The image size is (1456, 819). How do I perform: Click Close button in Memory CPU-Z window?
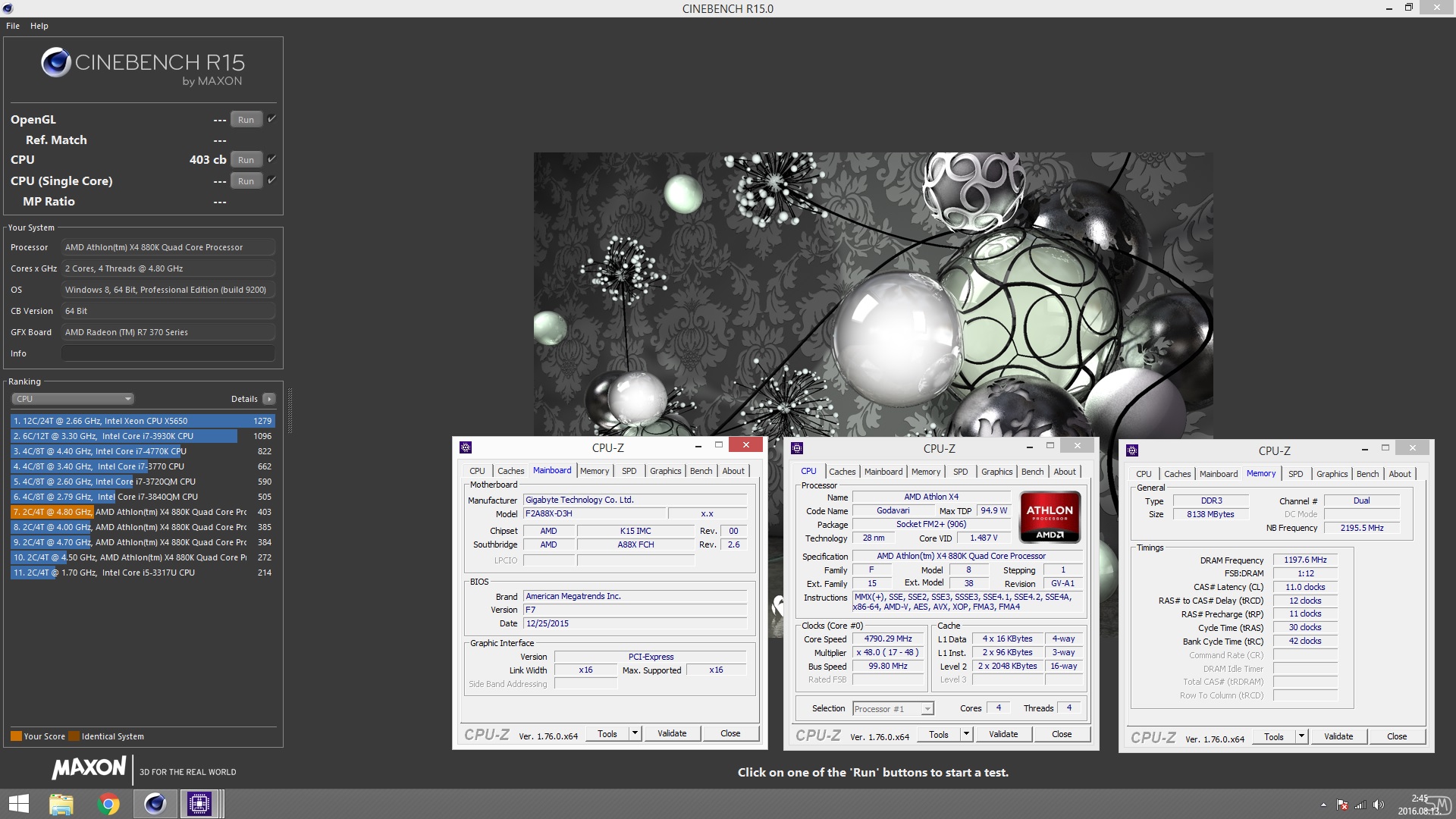coord(1397,737)
